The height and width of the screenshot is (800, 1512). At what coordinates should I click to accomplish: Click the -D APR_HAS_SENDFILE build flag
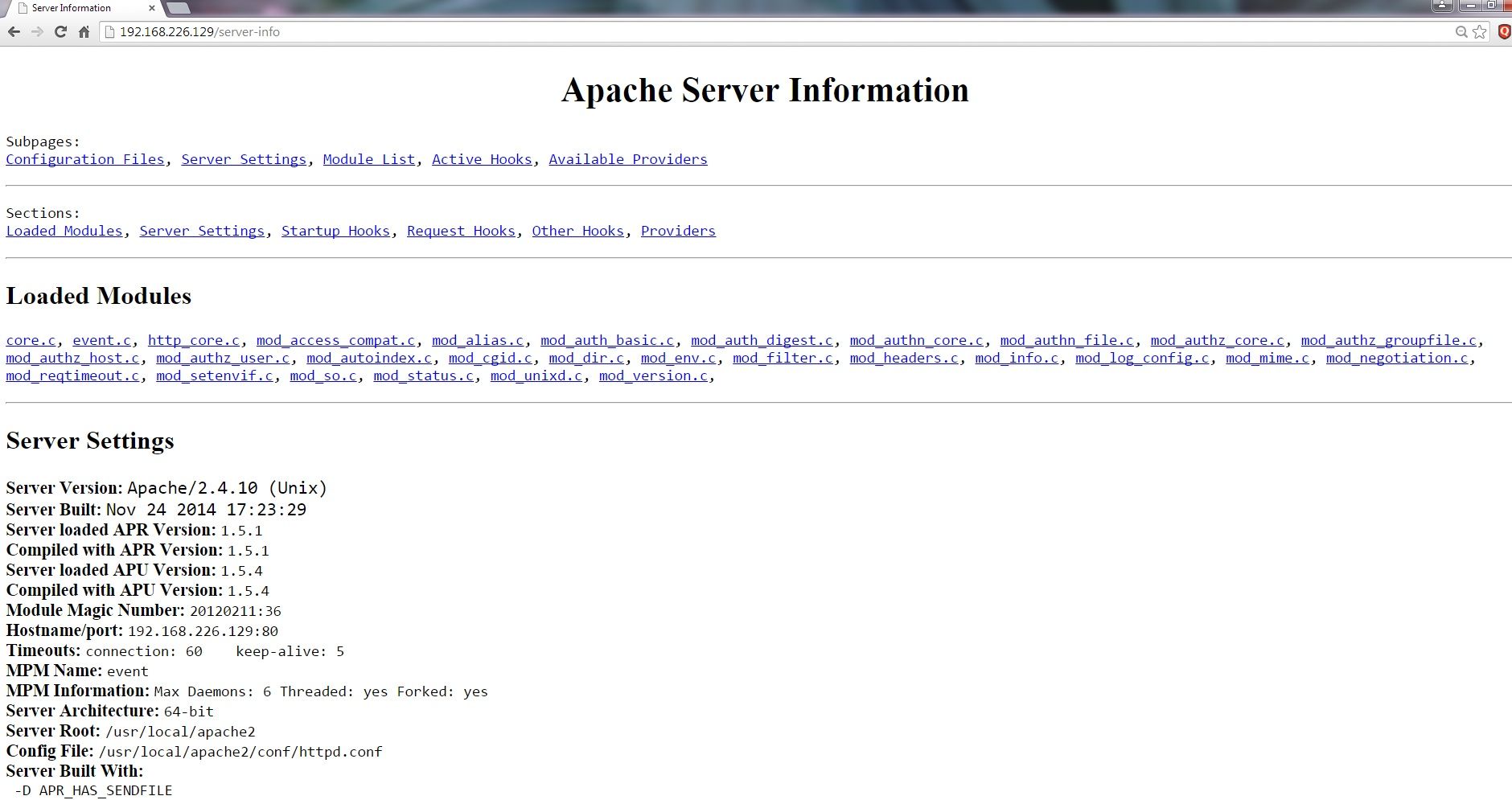pyautogui.click(x=93, y=790)
